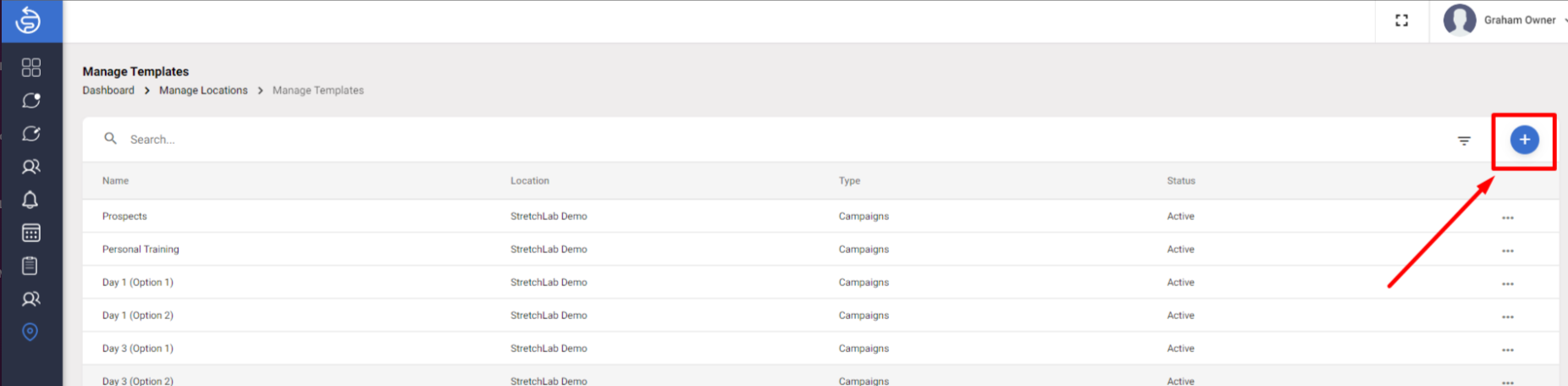This screenshot has height=386, width=1568.
Task: Select the Day 3 (Option 1) template row
Action: coord(820,348)
